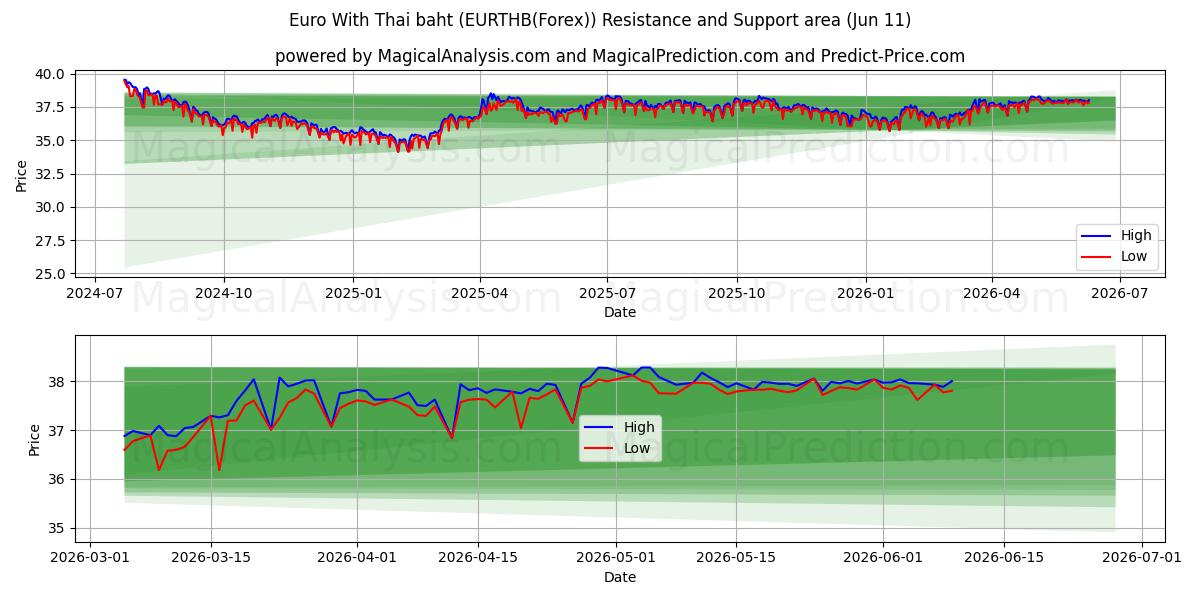
Task: Click the '36' tick on bottom chart
Action: click(x=59, y=480)
